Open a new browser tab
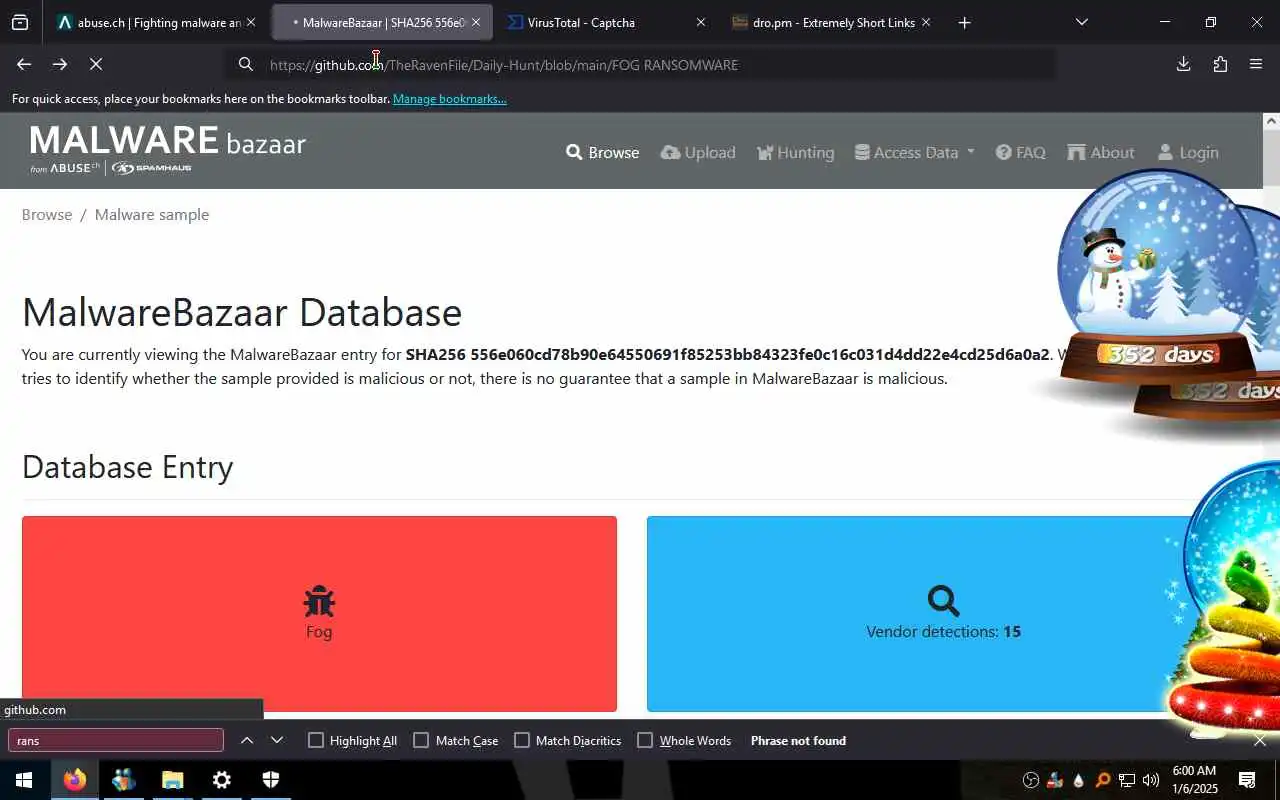1280x800 pixels. click(964, 22)
